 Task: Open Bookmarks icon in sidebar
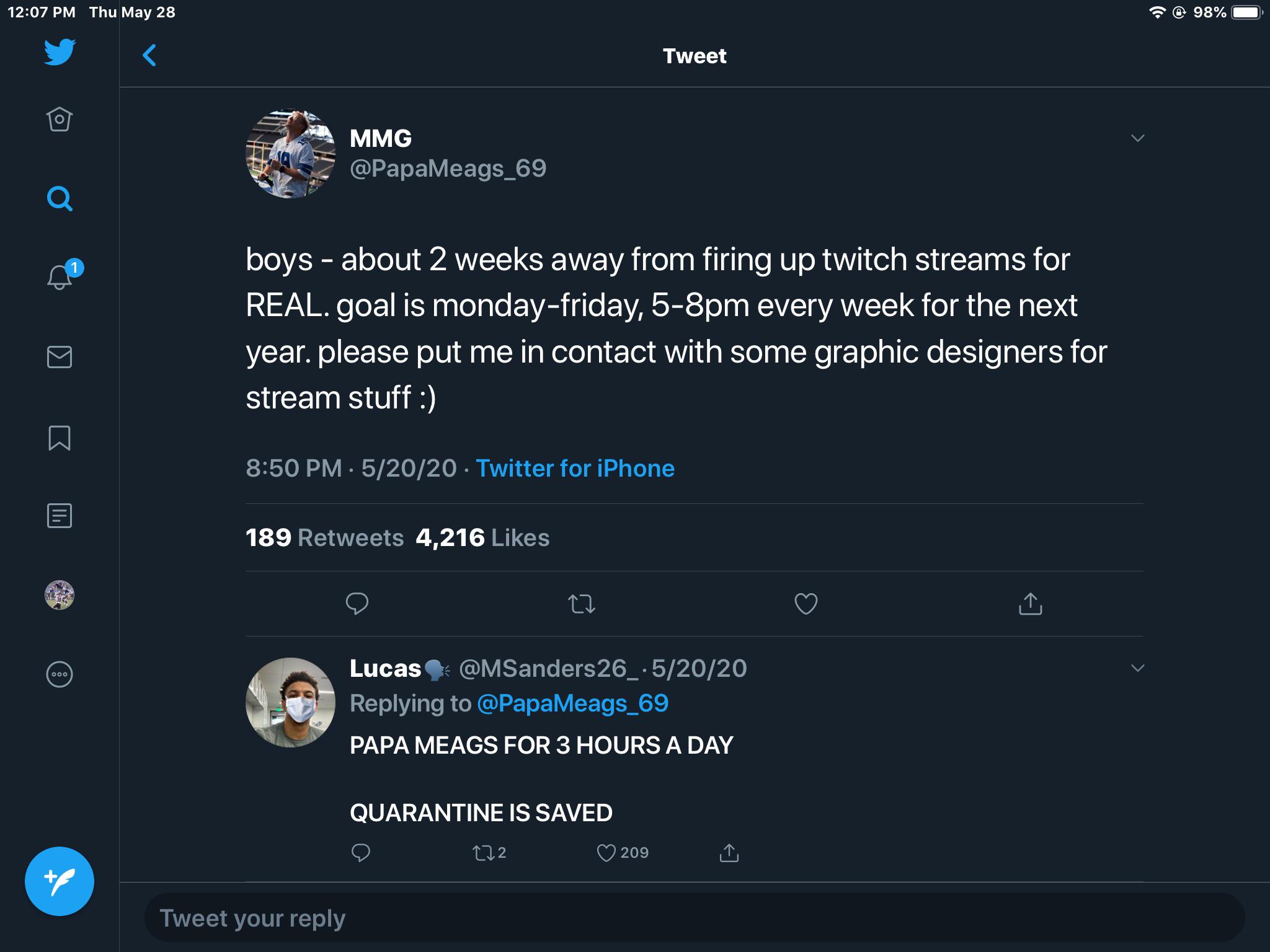tap(60, 438)
